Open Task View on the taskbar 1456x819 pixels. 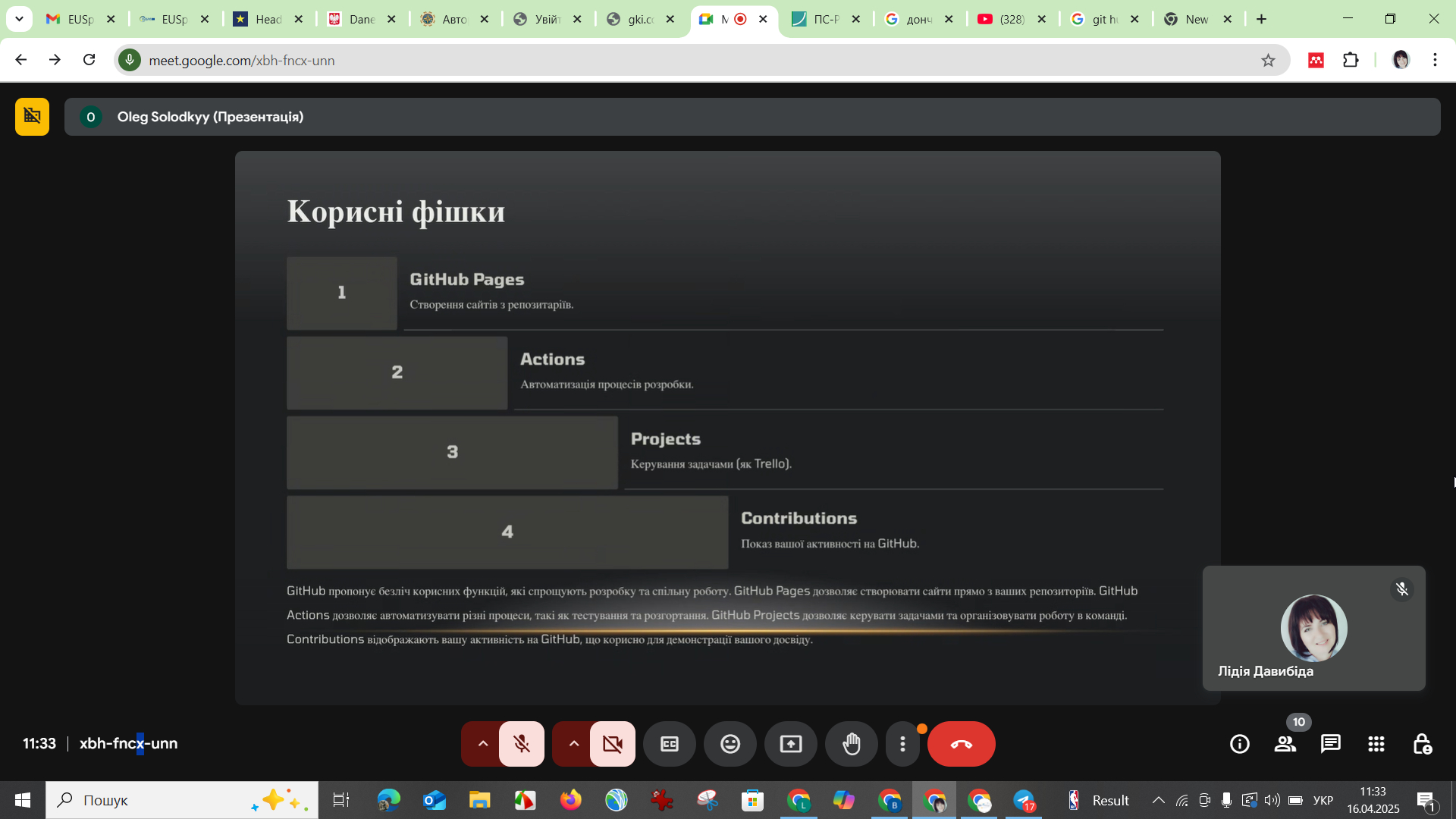coord(341,800)
